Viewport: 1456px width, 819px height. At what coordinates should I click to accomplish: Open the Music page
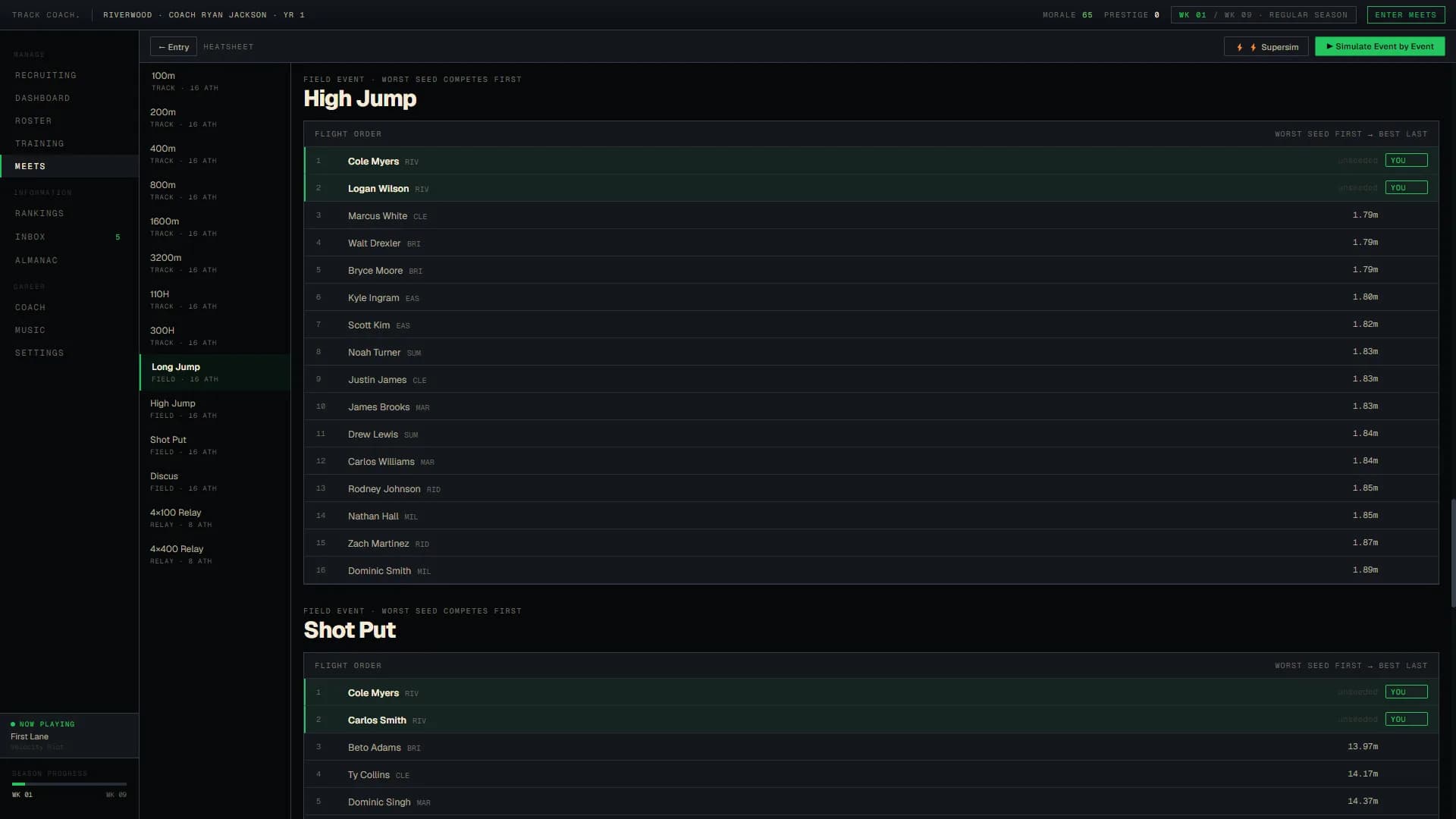(69, 331)
